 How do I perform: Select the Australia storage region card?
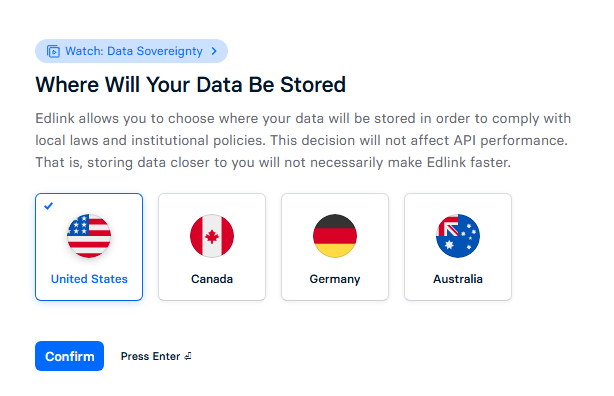(x=458, y=247)
